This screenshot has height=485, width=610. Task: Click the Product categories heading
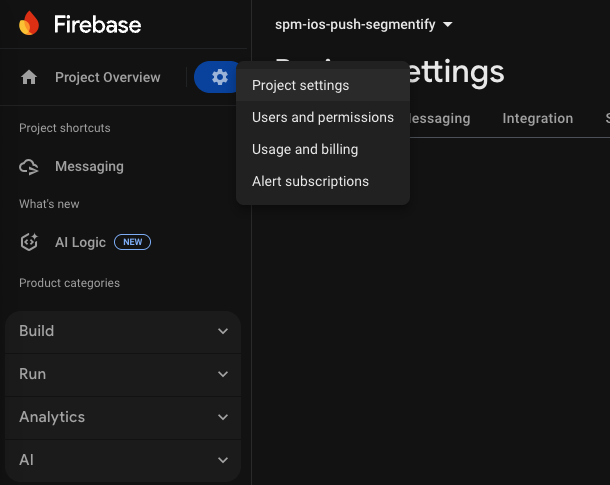(69, 283)
